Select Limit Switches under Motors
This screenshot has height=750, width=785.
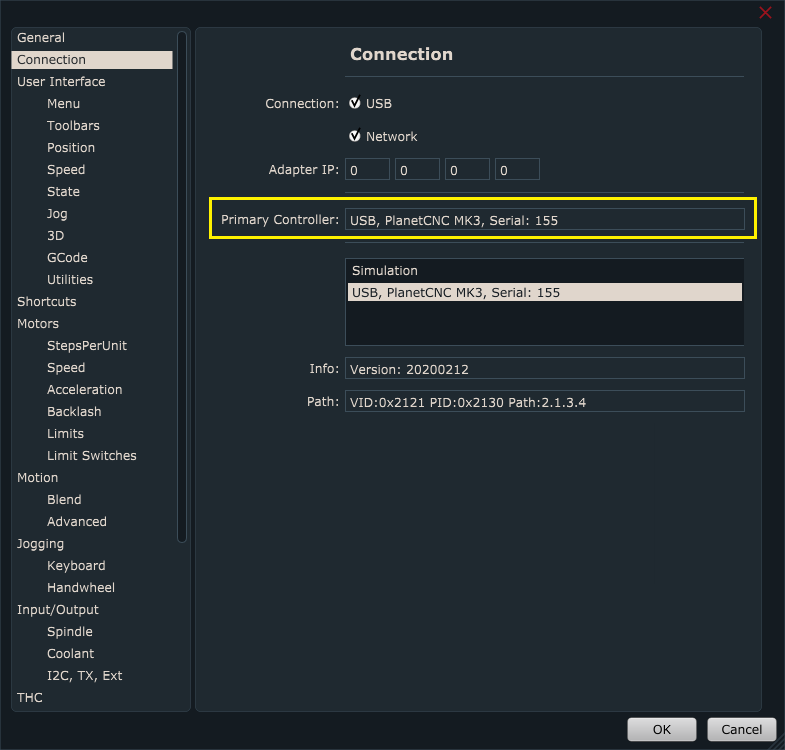(x=92, y=456)
